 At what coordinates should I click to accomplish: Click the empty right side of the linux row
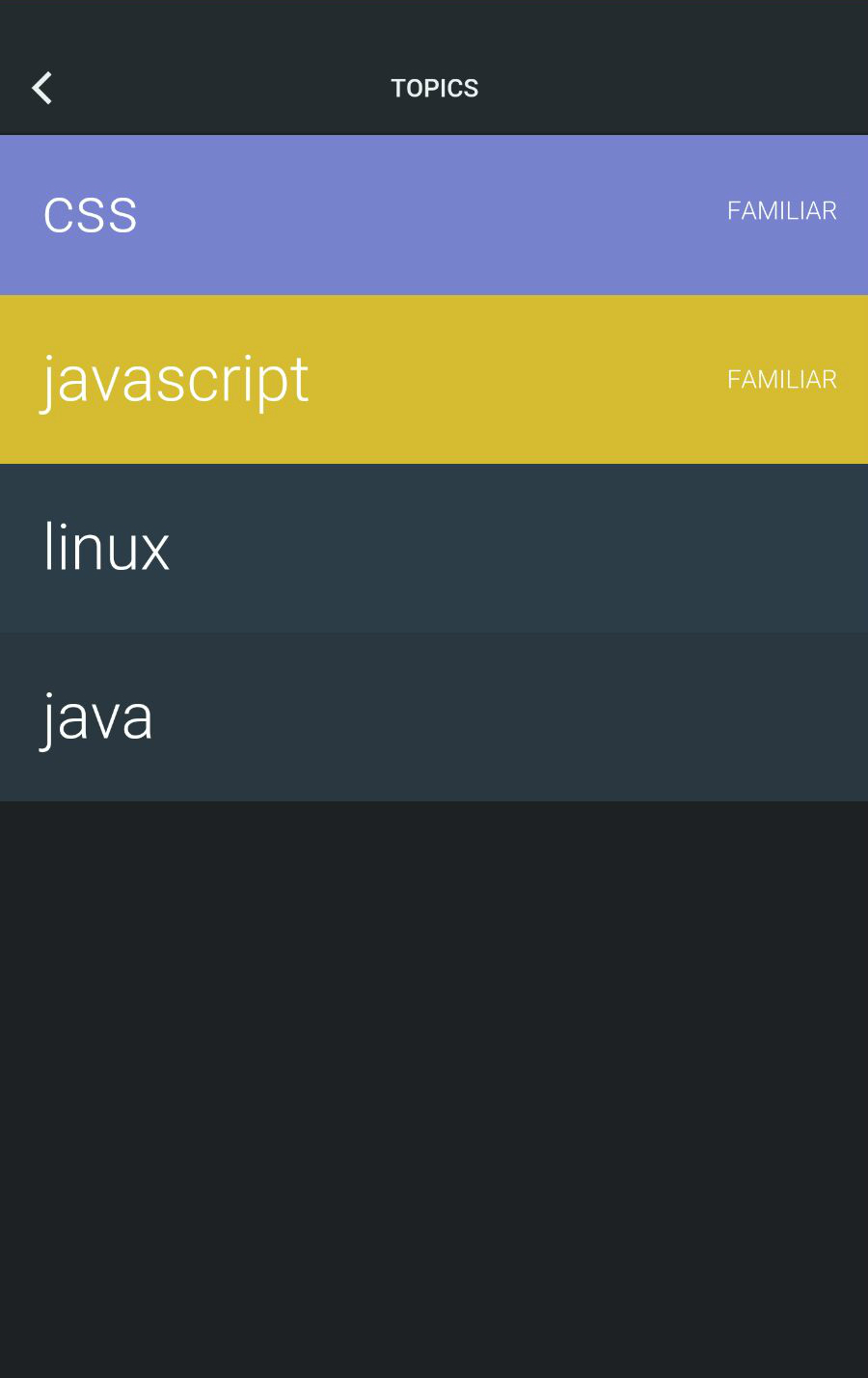coord(675,548)
